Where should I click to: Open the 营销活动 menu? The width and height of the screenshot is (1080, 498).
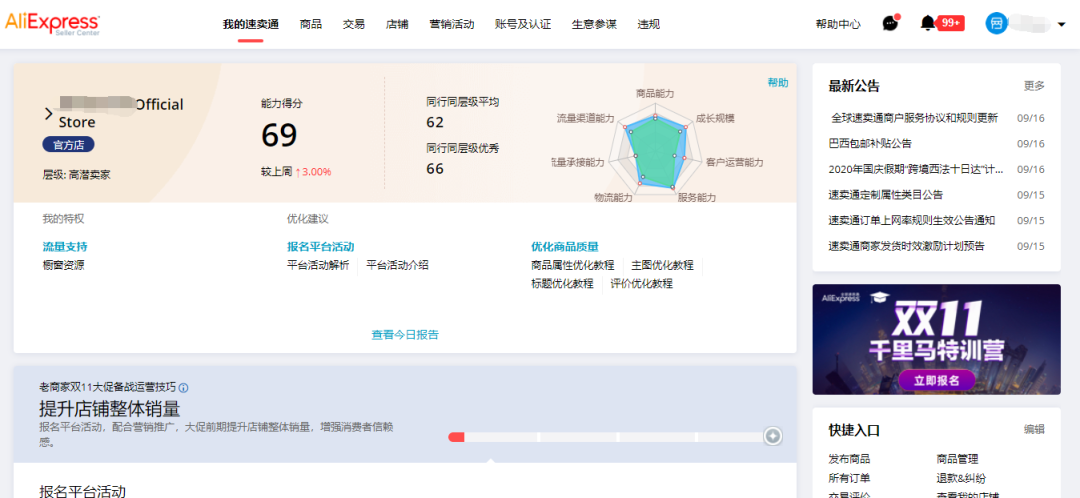click(x=451, y=24)
